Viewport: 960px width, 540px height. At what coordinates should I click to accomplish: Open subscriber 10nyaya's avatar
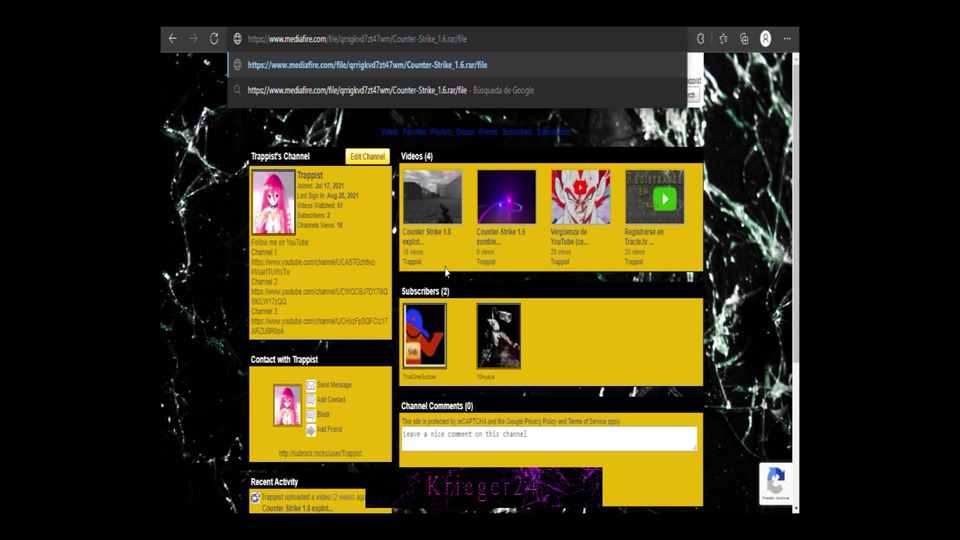click(x=499, y=336)
